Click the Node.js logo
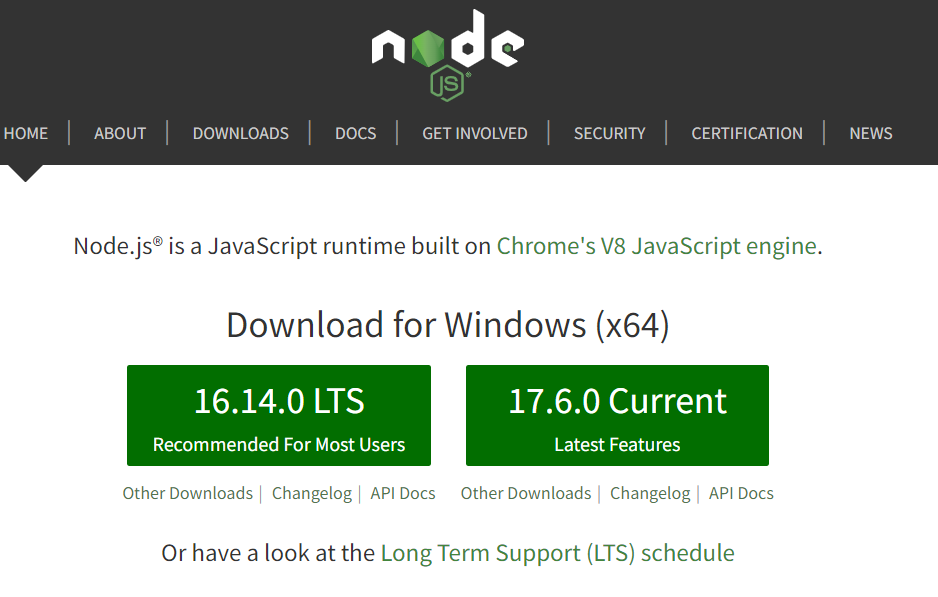 [447, 50]
